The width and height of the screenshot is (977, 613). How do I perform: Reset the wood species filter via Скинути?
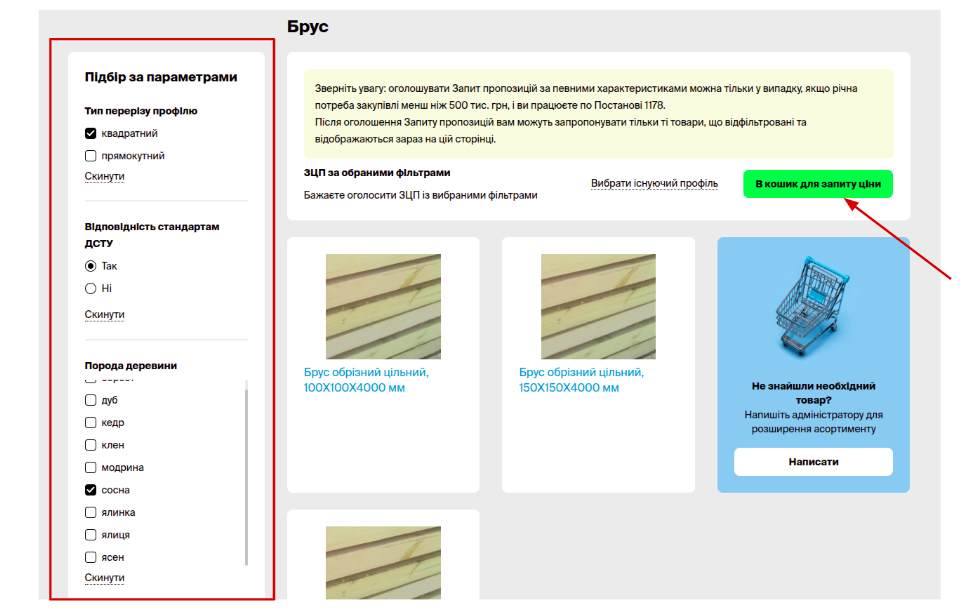coord(104,578)
